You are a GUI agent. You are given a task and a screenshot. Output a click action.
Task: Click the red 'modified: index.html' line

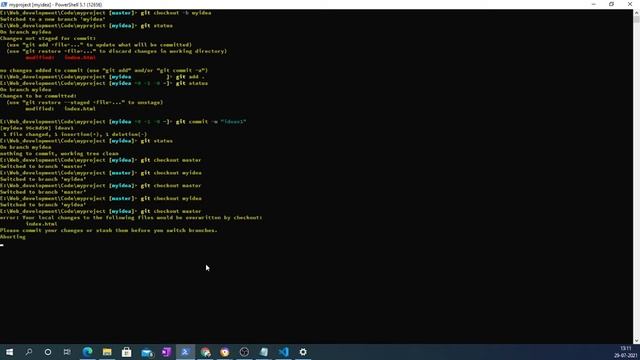click(60, 58)
